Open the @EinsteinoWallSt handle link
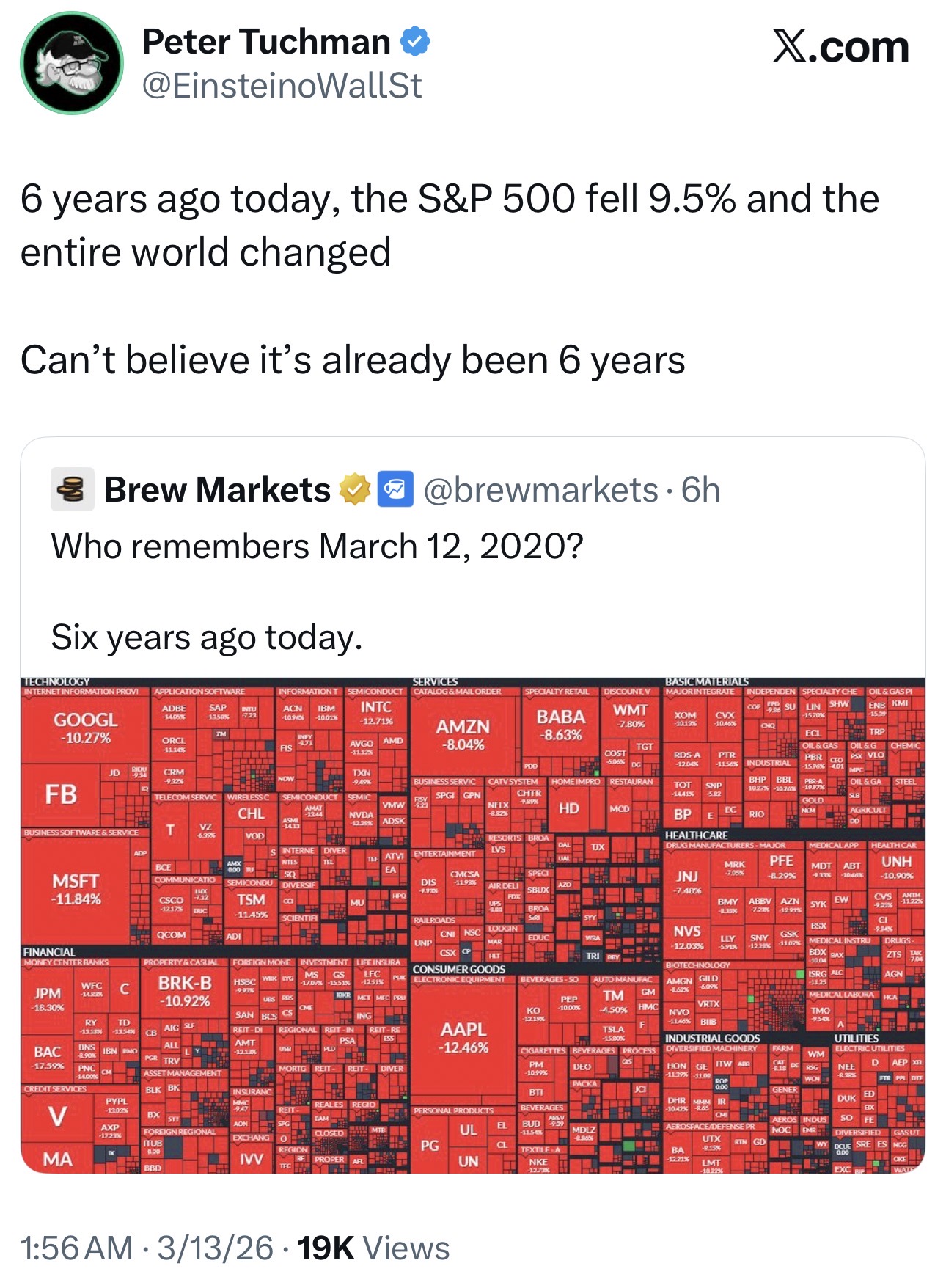This screenshot has height=1288, width=946. (x=282, y=86)
